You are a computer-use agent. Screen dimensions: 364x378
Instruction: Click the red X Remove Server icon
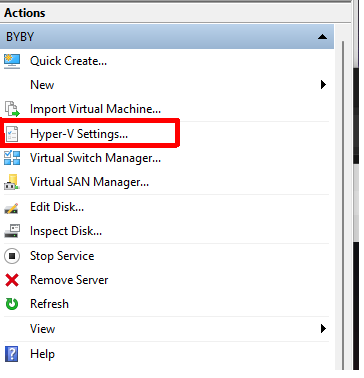tap(12, 280)
